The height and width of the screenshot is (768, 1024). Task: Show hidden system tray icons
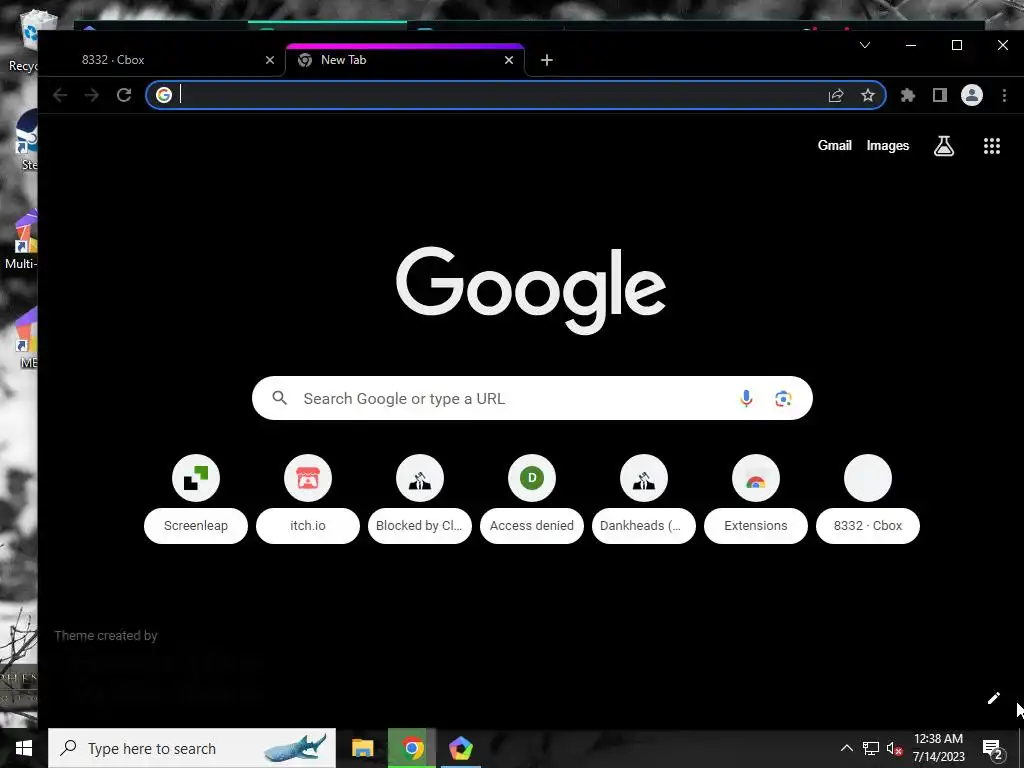click(x=846, y=748)
